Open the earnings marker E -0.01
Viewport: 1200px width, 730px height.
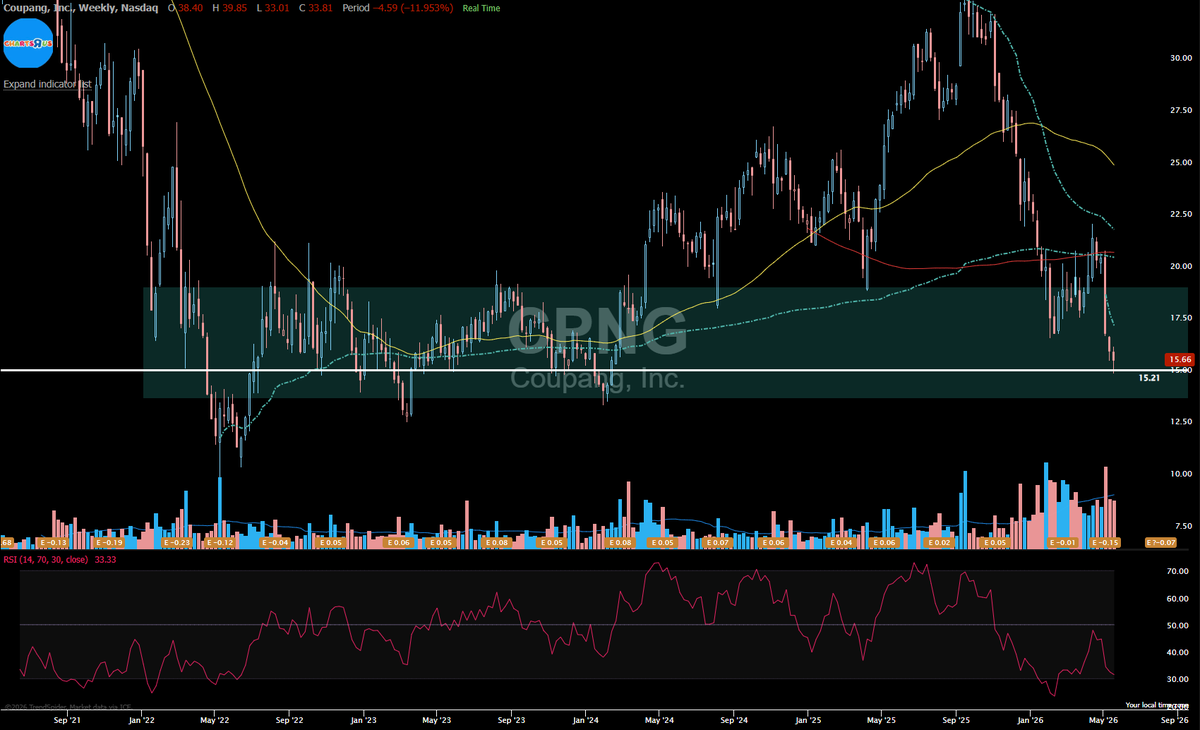pos(1064,542)
